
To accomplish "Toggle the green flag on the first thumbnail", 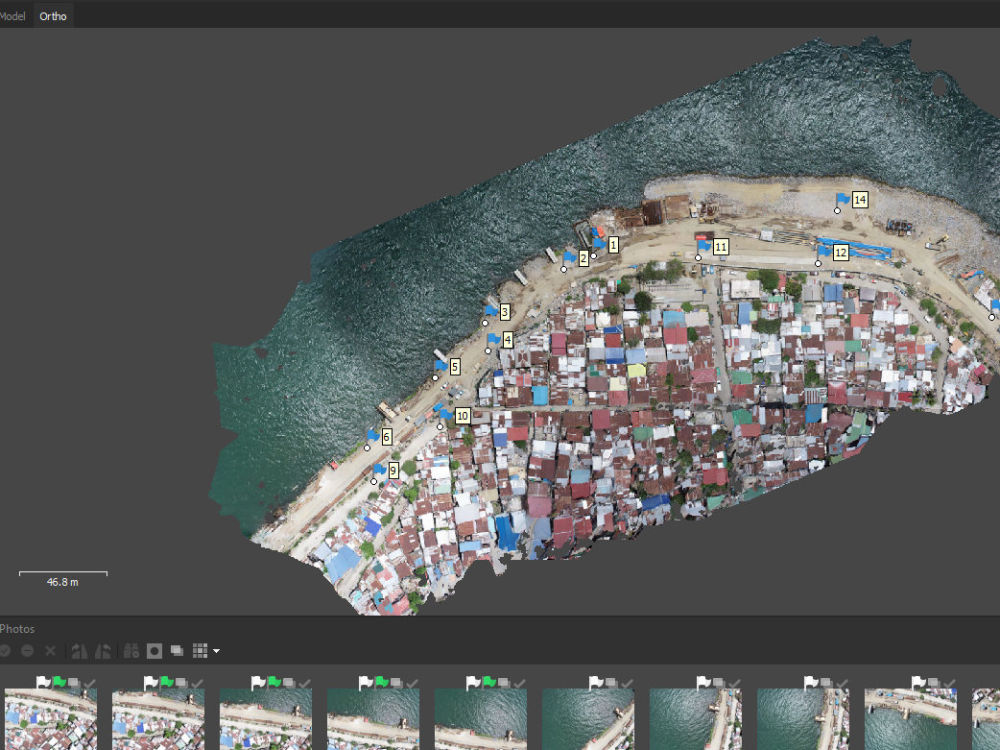I will pyautogui.click(x=61, y=684).
